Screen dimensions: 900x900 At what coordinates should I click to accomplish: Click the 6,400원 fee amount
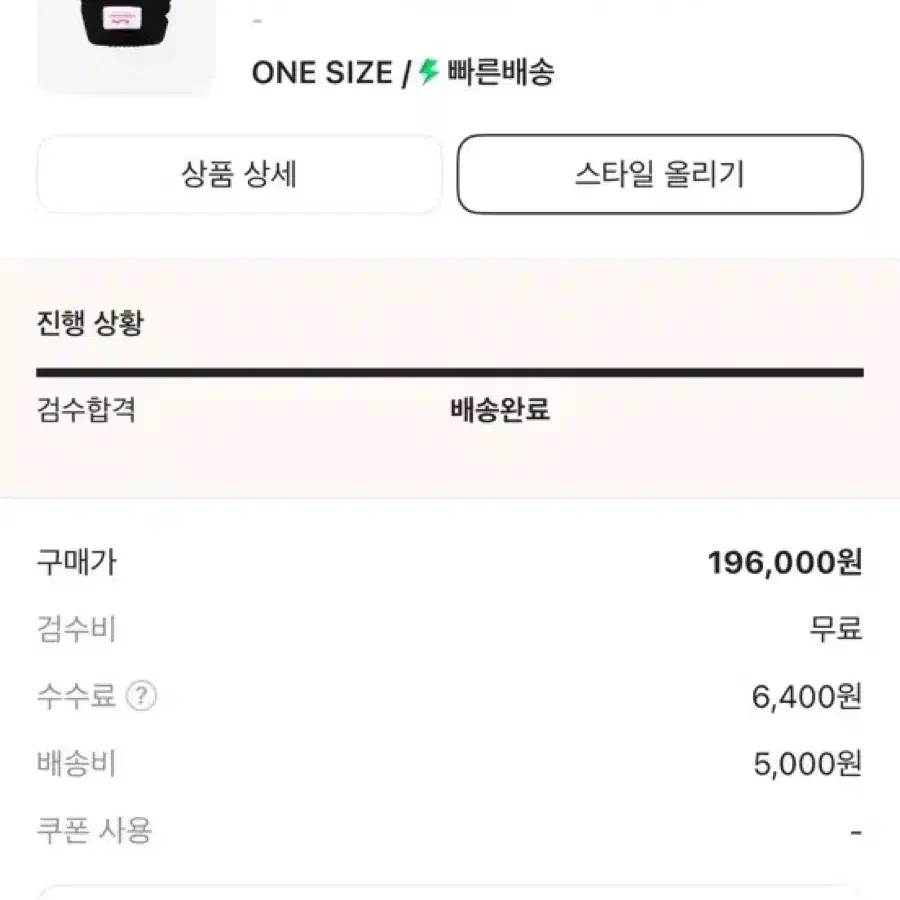[807, 697]
